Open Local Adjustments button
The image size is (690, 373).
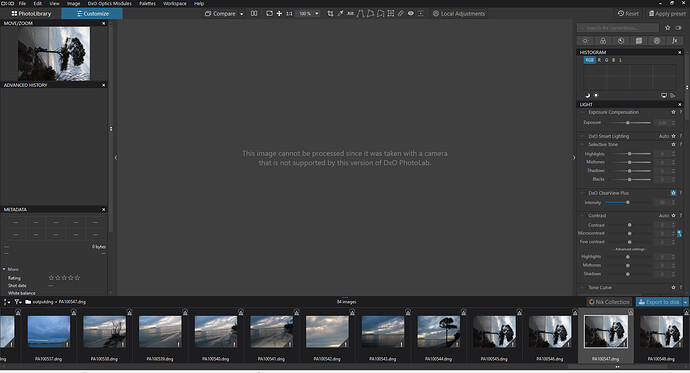point(459,14)
